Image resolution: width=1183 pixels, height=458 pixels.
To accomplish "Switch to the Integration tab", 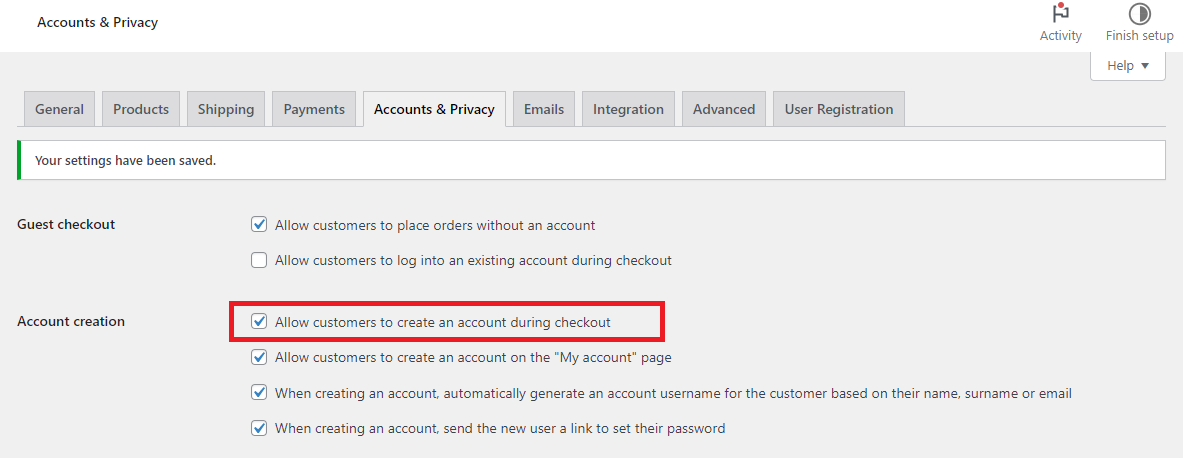I will pyautogui.click(x=628, y=109).
